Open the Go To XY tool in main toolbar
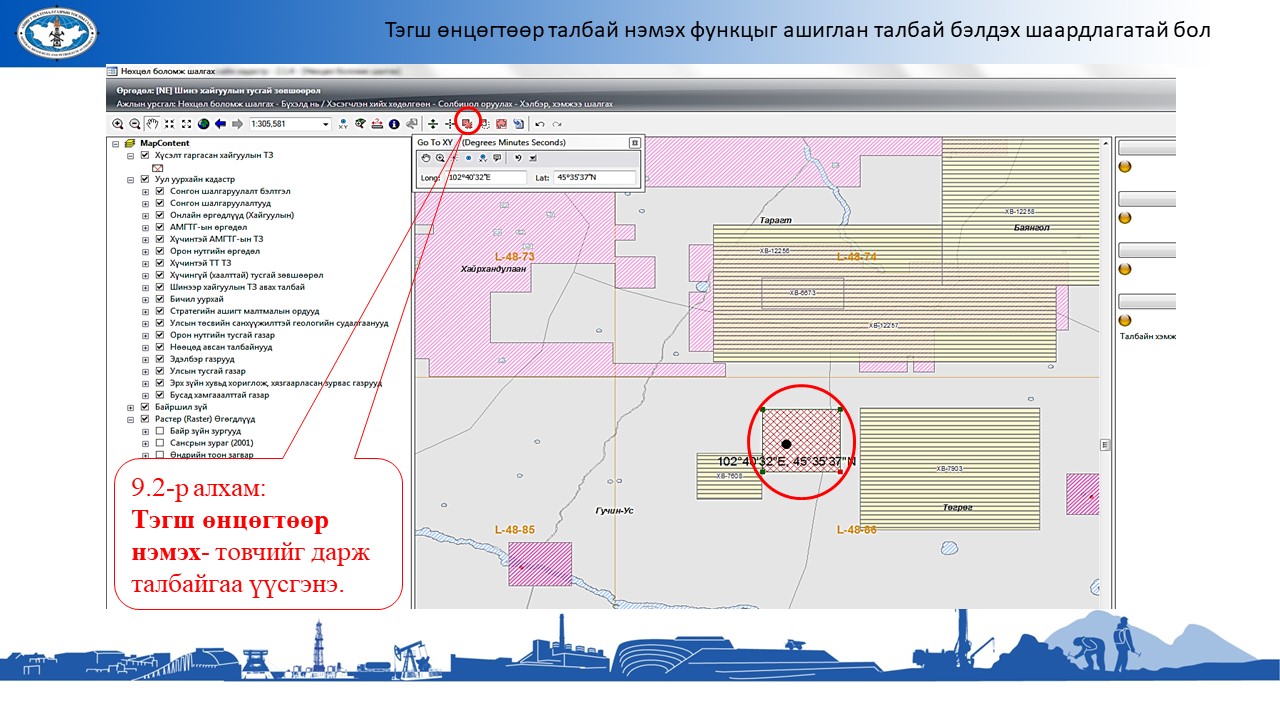The height and width of the screenshot is (720, 1280). point(343,124)
